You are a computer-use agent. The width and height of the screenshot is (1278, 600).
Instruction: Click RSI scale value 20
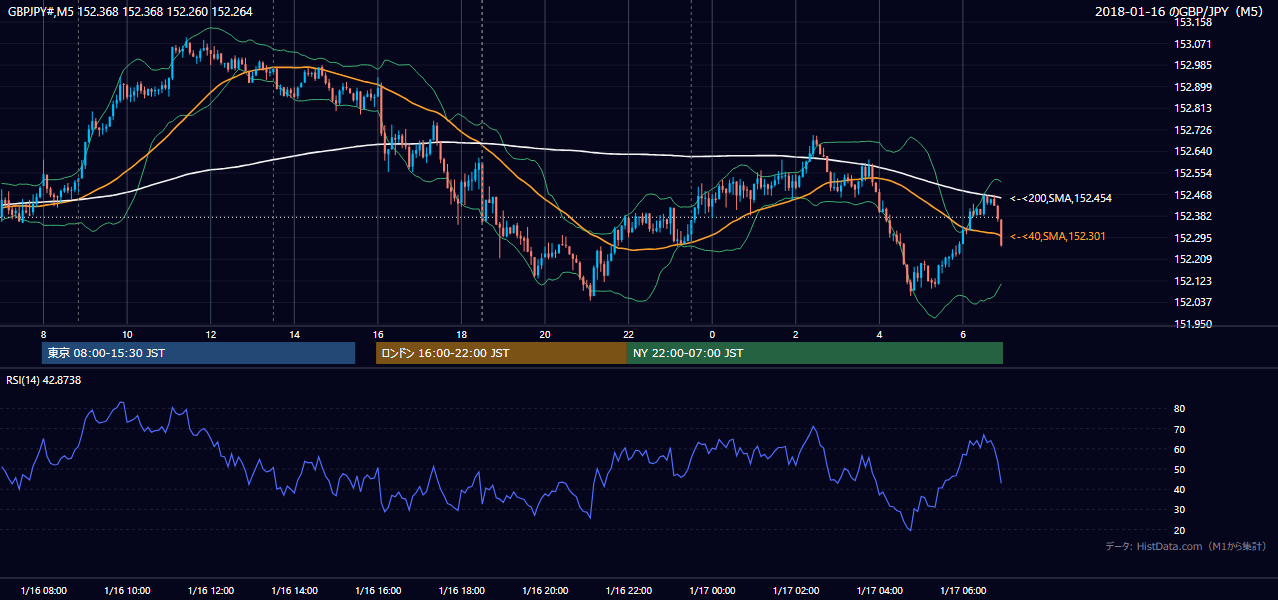click(1179, 530)
